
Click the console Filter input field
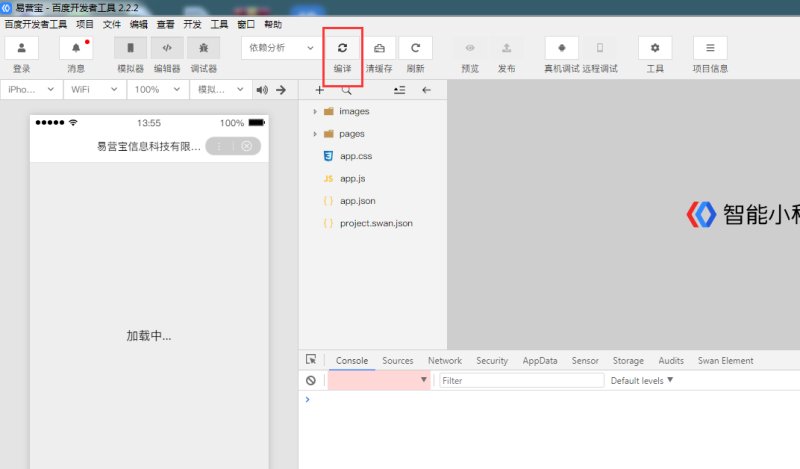pyautogui.click(x=521, y=381)
